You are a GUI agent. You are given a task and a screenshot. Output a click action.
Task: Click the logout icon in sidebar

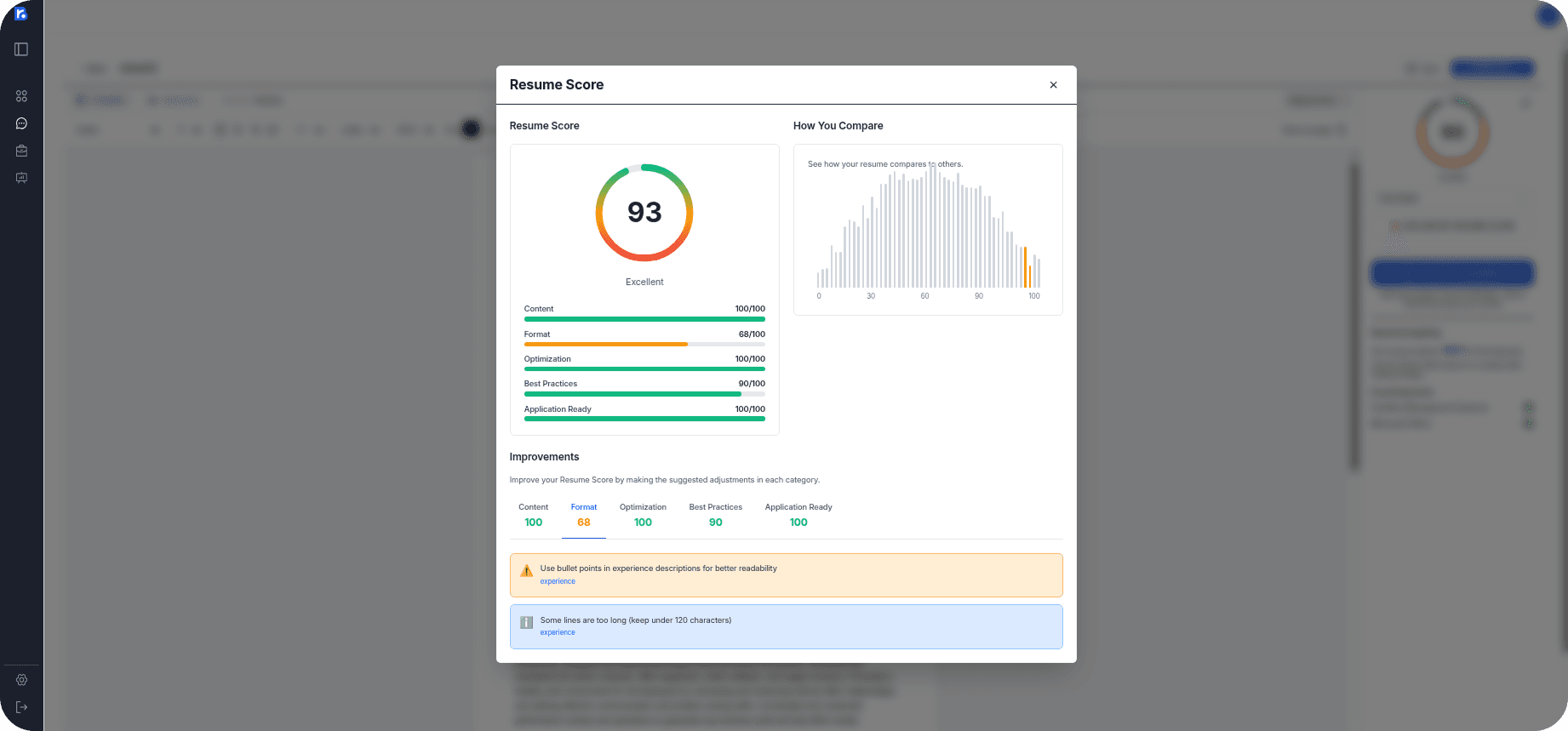(x=21, y=707)
